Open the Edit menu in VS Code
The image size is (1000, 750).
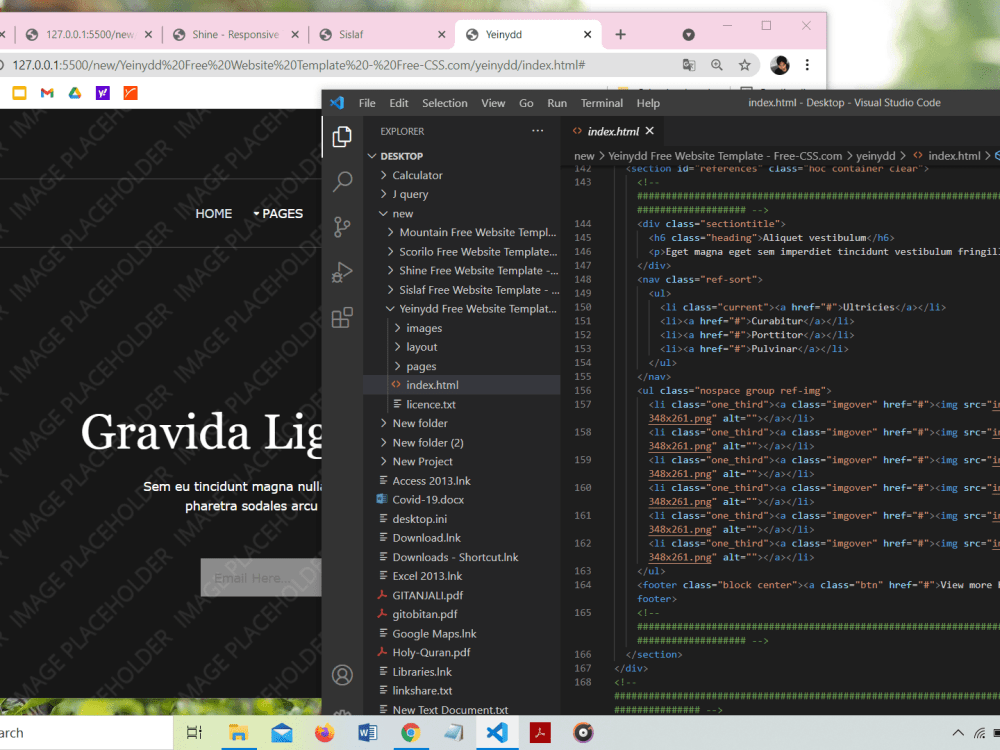(399, 103)
